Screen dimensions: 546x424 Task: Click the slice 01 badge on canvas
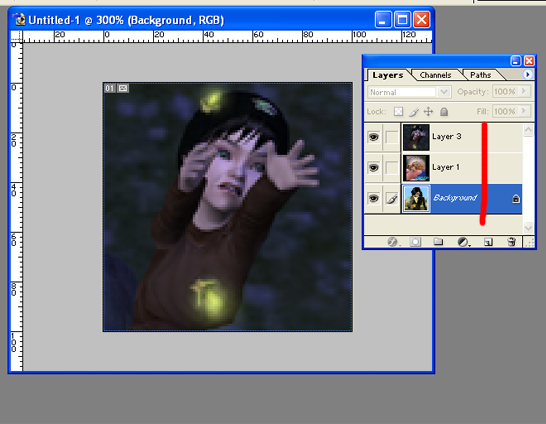coord(109,88)
